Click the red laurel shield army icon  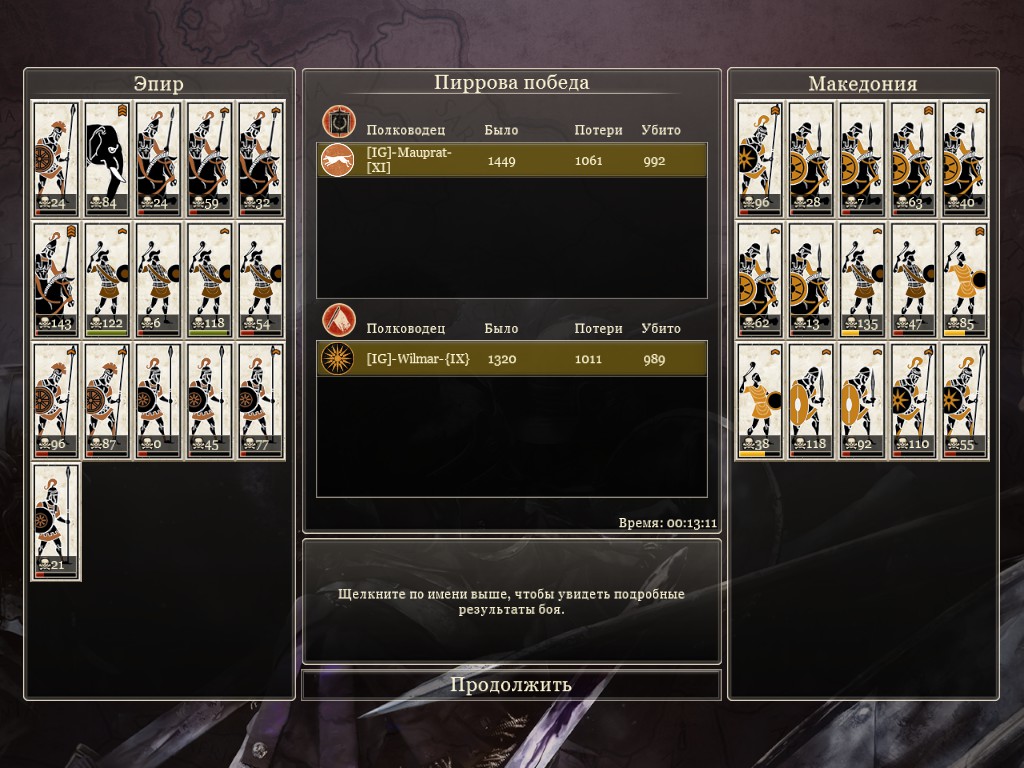click(x=338, y=121)
